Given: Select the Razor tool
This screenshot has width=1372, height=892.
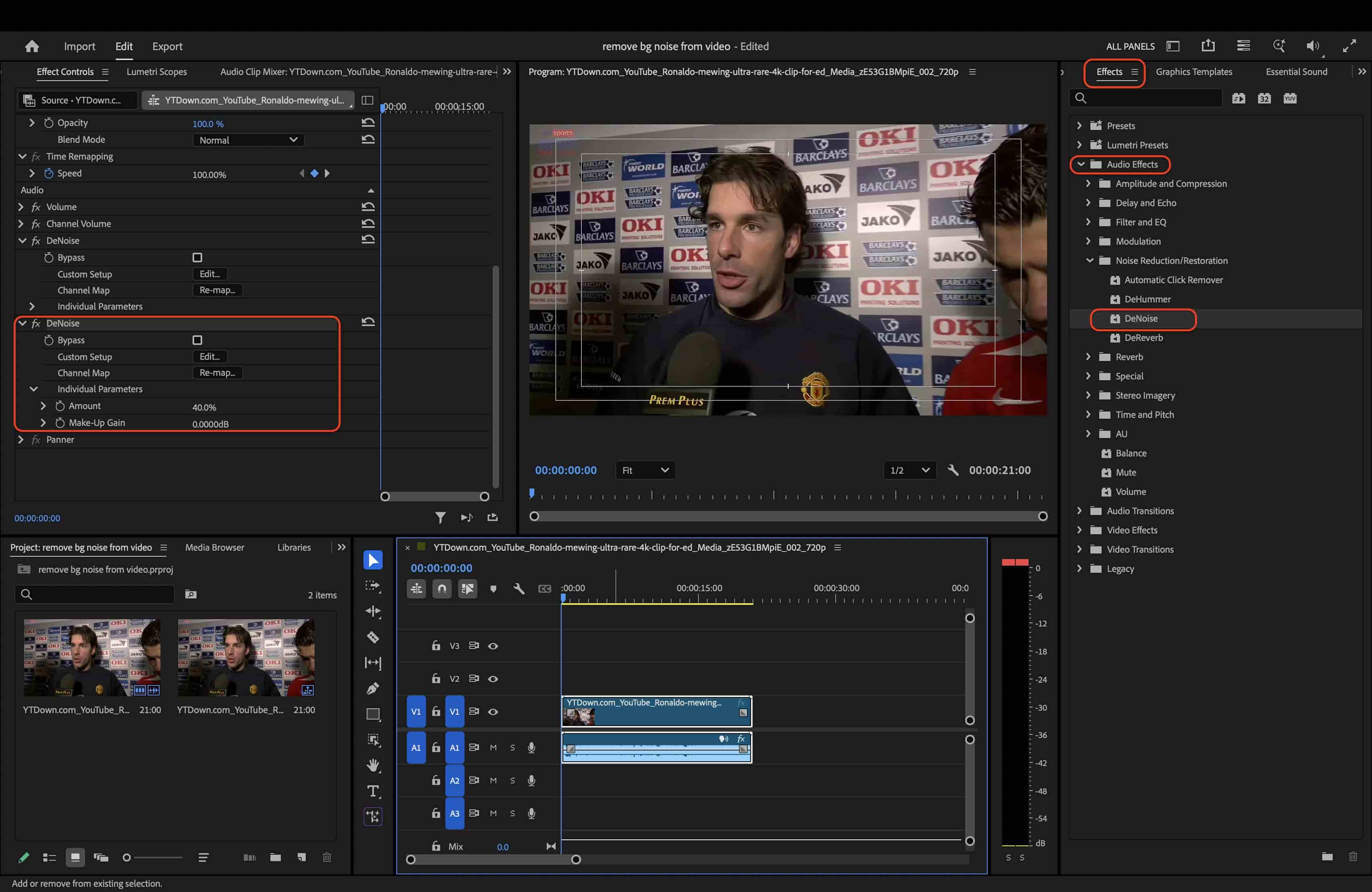Looking at the screenshot, I should point(373,637).
